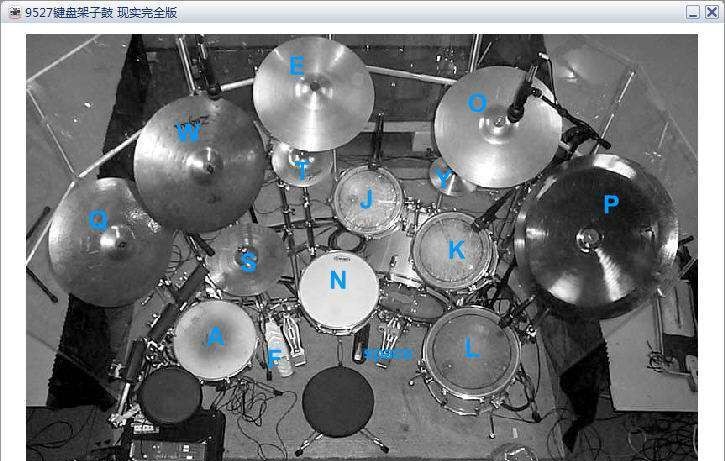Close the 9527 drum kit window
725x461 pixels.
tap(711, 12)
